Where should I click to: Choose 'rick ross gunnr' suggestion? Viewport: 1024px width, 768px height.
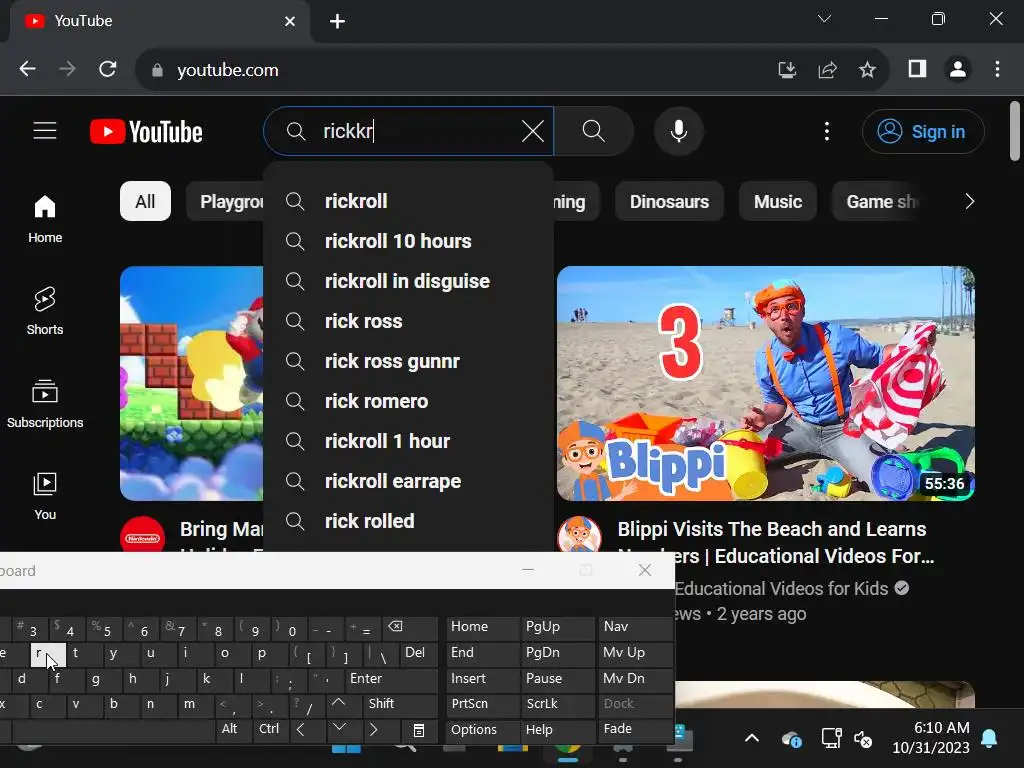click(x=408, y=361)
